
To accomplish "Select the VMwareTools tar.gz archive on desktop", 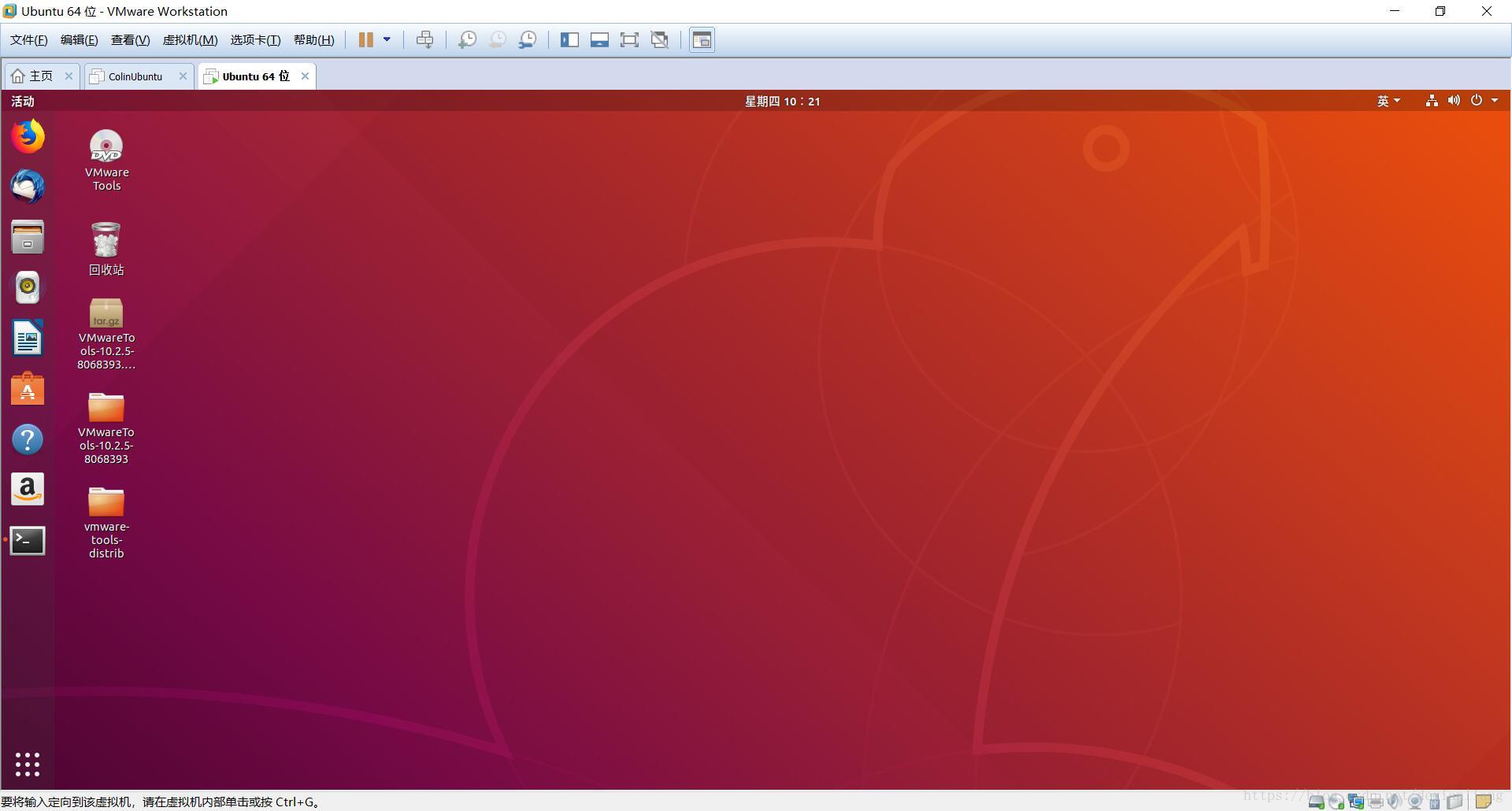I will [106, 334].
